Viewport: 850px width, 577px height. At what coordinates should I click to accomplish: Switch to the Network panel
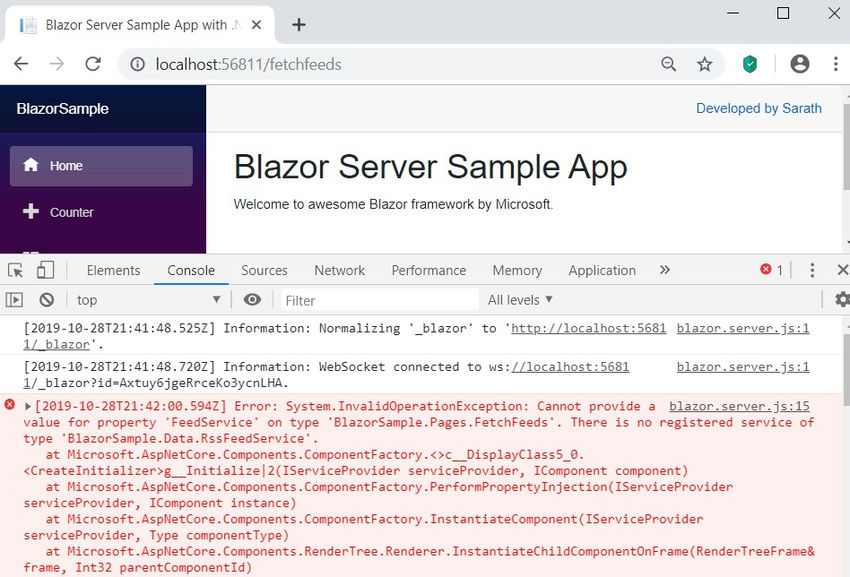pyautogui.click(x=339, y=270)
